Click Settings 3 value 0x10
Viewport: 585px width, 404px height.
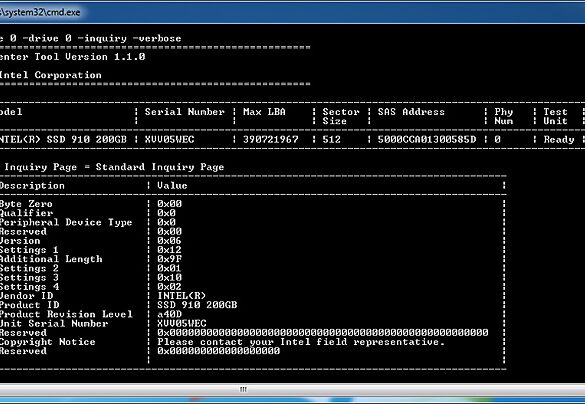(169, 278)
